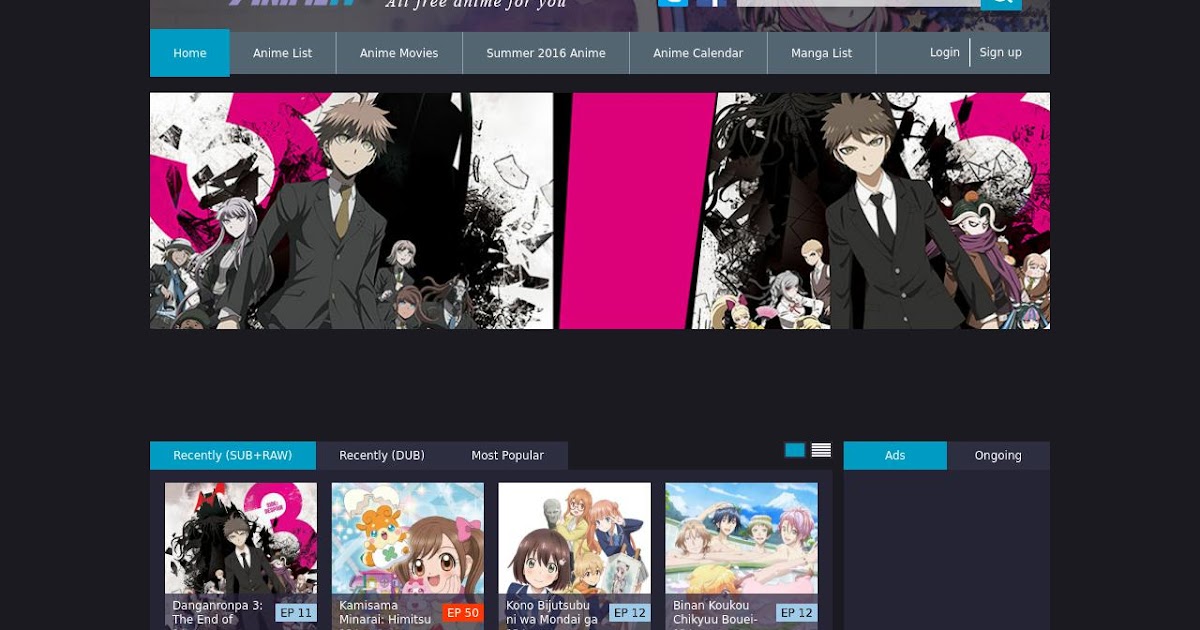Click EP 11 badge on Danganronpa 3
Image resolution: width=1200 pixels, height=630 pixels.
coord(296,613)
